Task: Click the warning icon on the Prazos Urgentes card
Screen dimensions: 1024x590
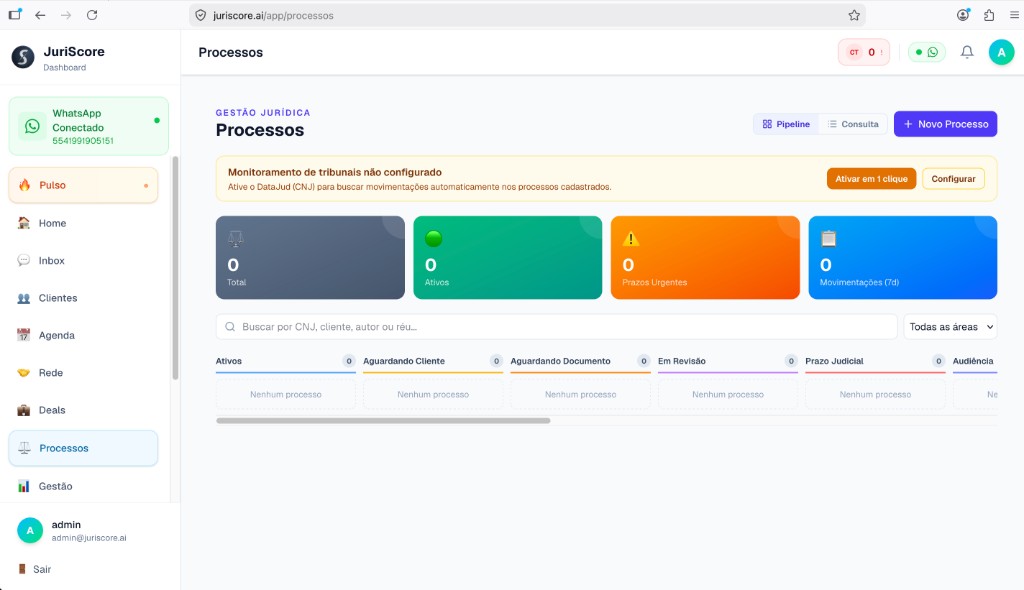Action: (x=631, y=238)
